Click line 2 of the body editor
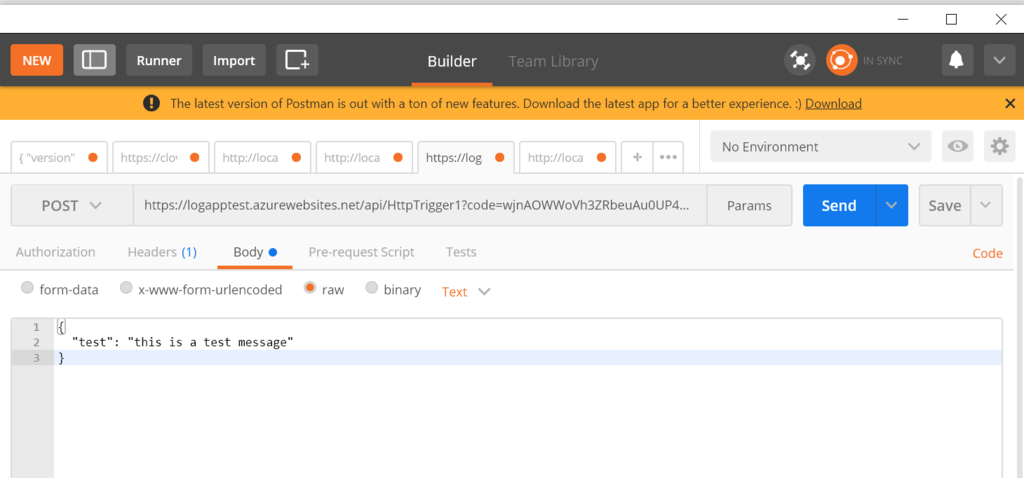Image resolution: width=1024 pixels, height=478 pixels. 528,342
